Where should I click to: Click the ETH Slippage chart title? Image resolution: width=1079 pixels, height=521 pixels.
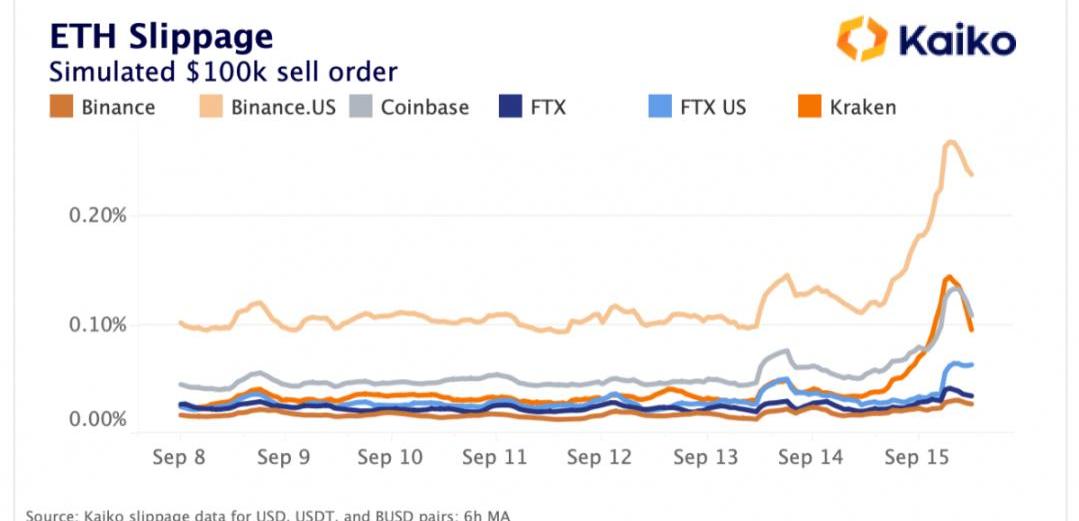pos(161,37)
